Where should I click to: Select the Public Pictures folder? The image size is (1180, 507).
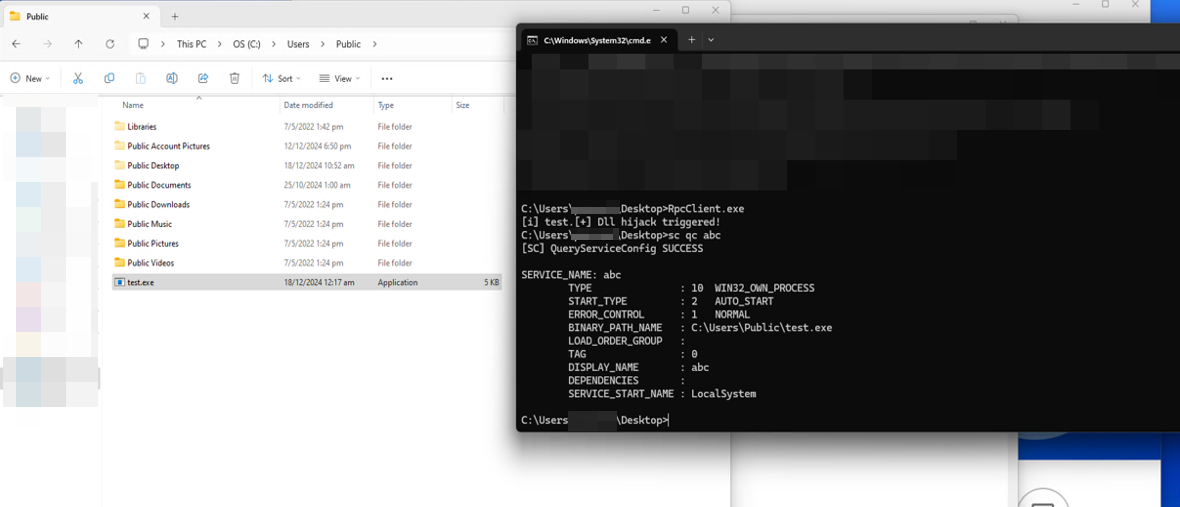pyautogui.click(x=307, y=244)
